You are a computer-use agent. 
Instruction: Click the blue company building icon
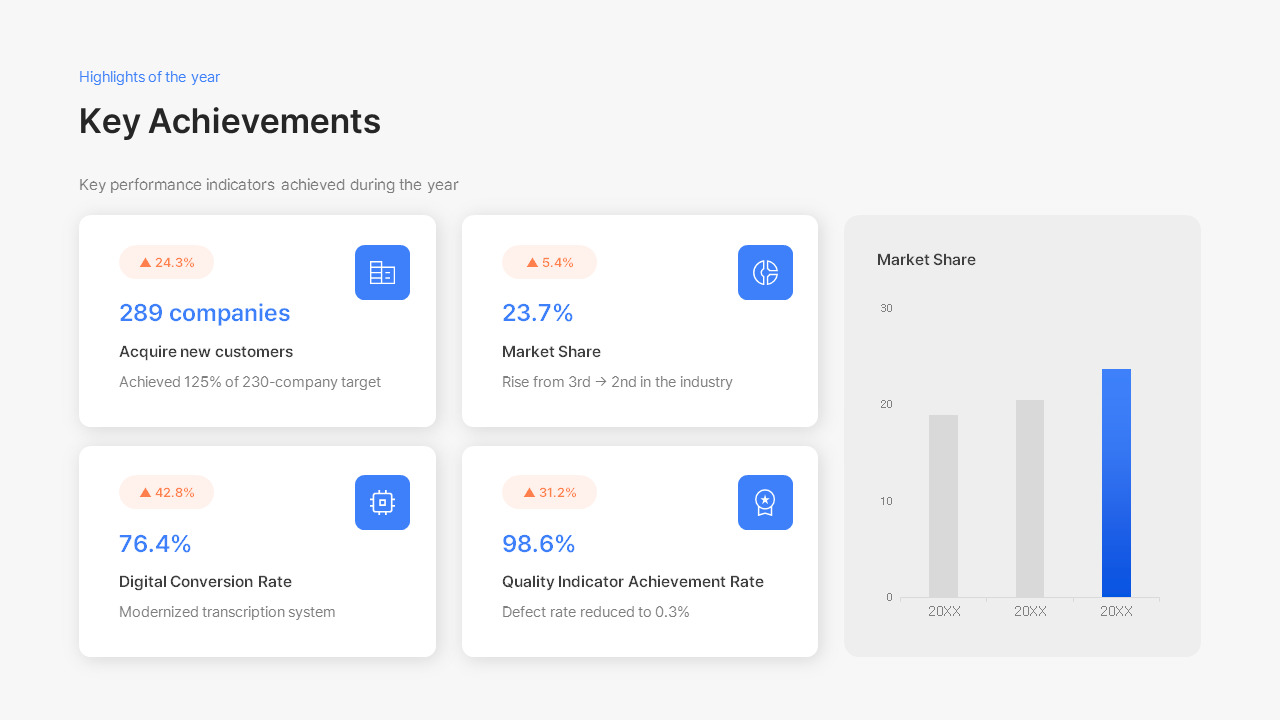[x=382, y=272]
